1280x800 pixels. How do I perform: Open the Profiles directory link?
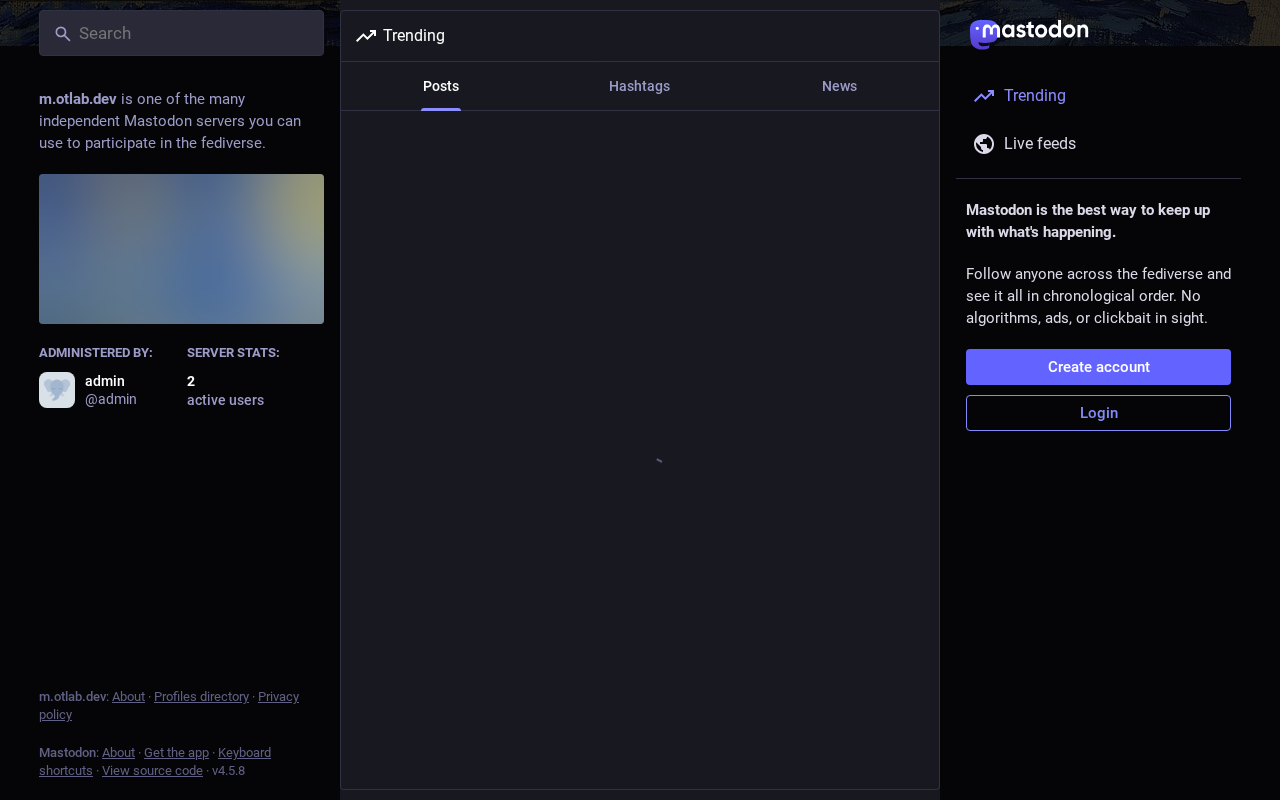201,697
